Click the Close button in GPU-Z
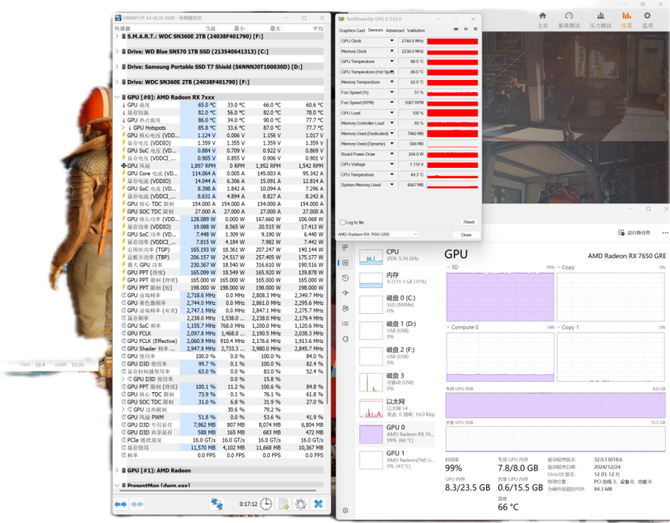670x523 pixels. click(x=466, y=235)
